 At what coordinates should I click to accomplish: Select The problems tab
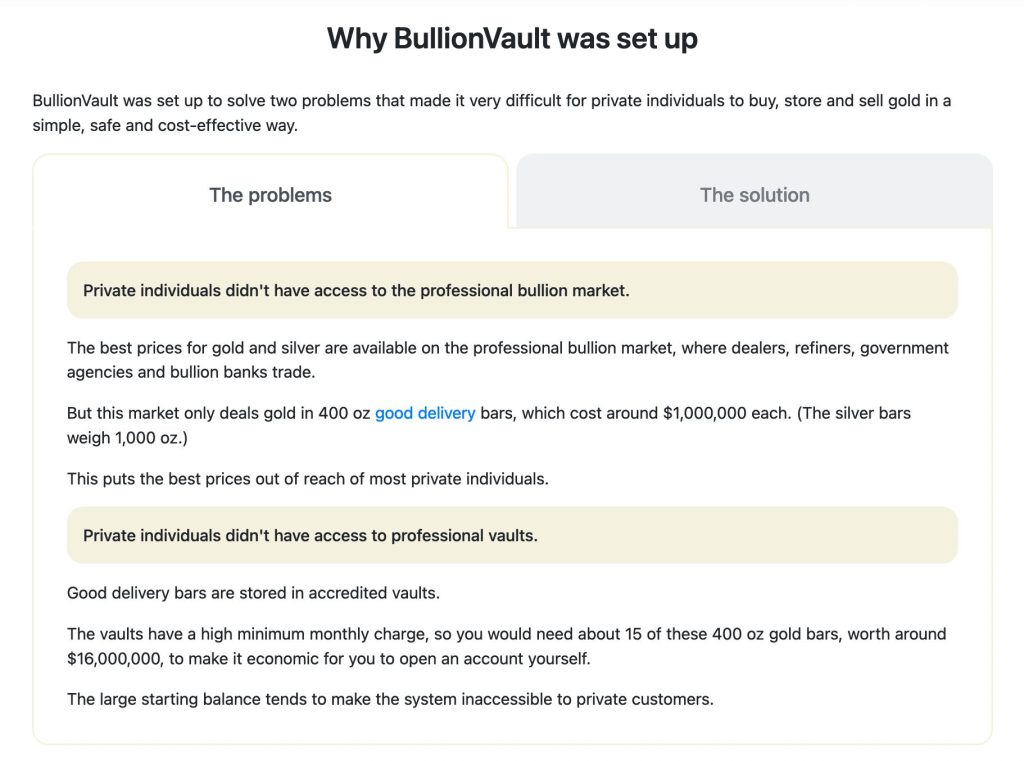point(270,195)
